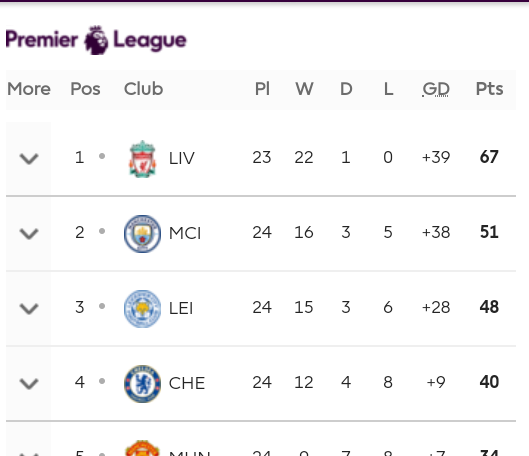Open the MCI club link
Image resolution: width=529 pixels, height=456 pixels.
[185, 233]
